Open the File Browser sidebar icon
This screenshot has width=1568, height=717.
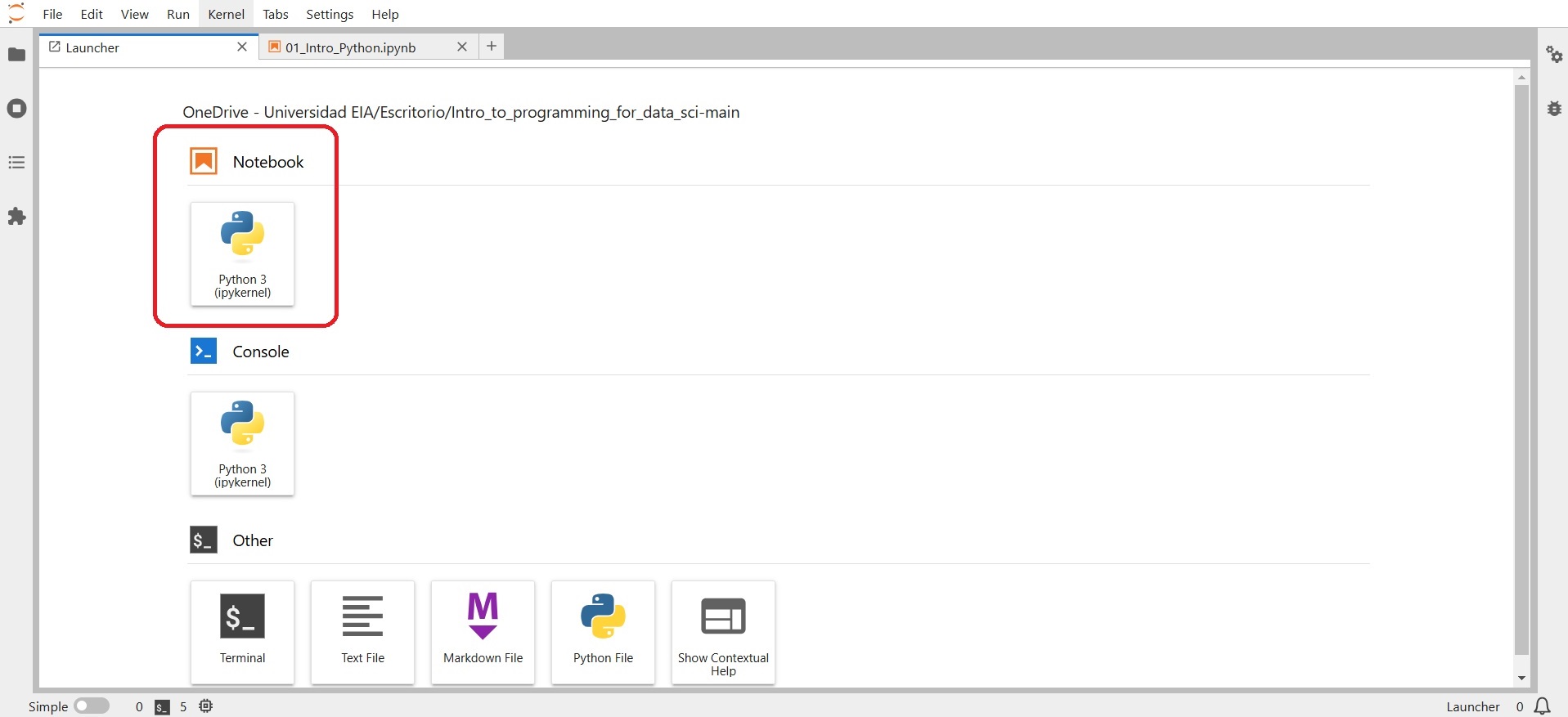[16, 55]
